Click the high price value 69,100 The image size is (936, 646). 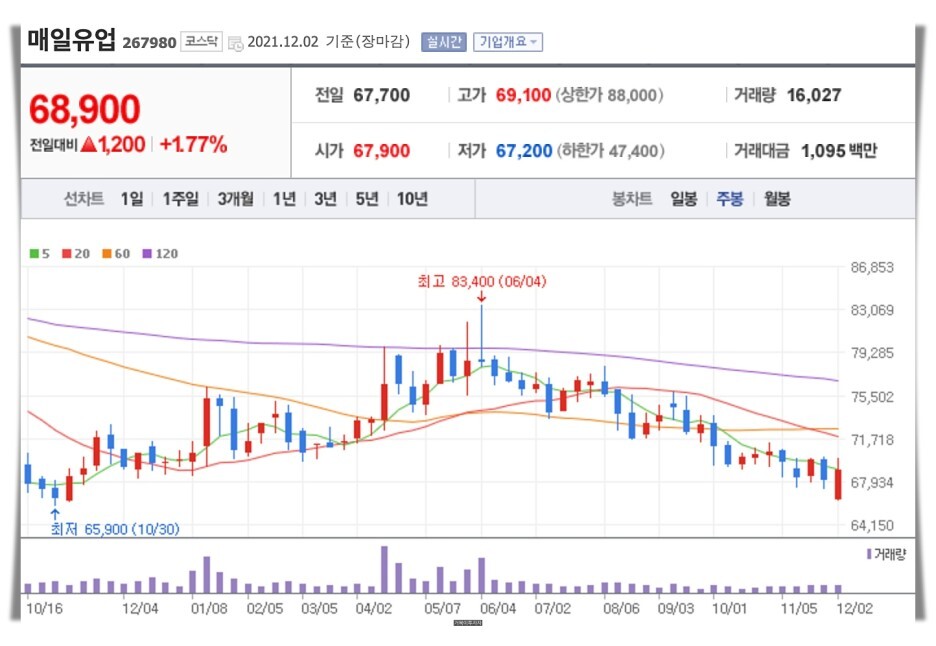[x=523, y=95]
